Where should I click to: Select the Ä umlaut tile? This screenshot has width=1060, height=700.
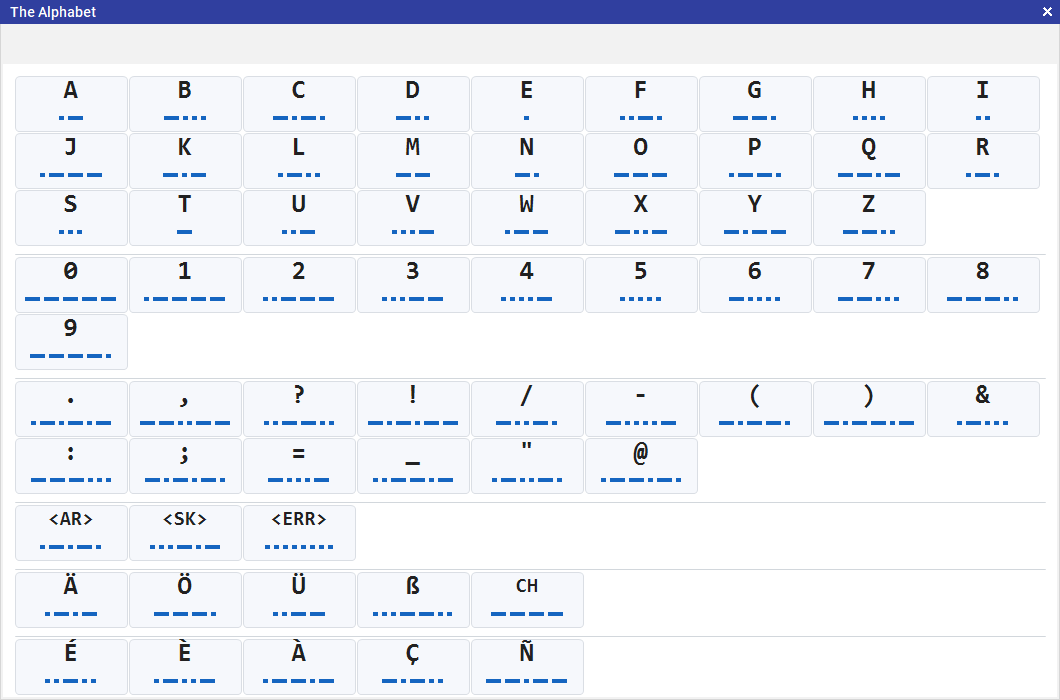click(x=71, y=600)
